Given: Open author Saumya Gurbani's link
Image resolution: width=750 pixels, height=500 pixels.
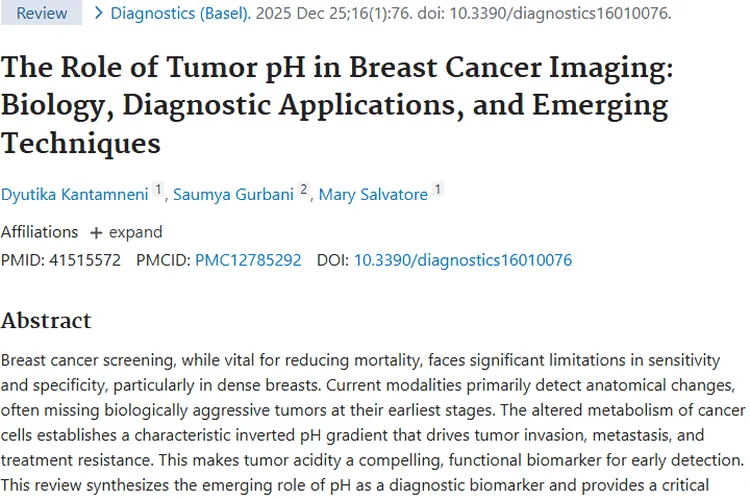Looking at the screenshot, I should coord(233,194).
